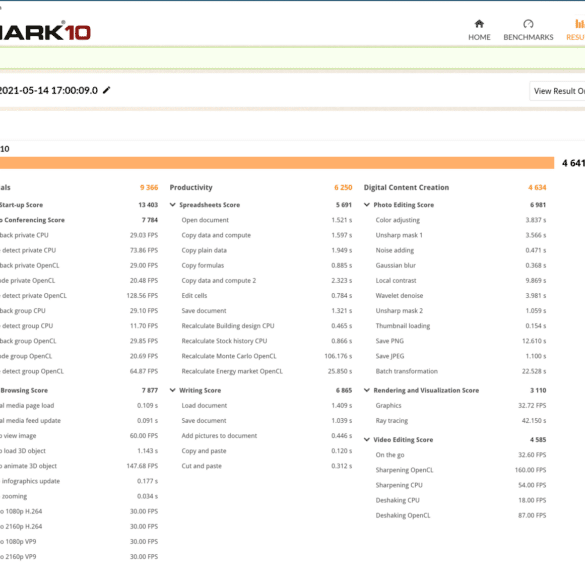Collapse the Video Editing Score section
This screenshot has height=585, width=585.
click(367, 439)
